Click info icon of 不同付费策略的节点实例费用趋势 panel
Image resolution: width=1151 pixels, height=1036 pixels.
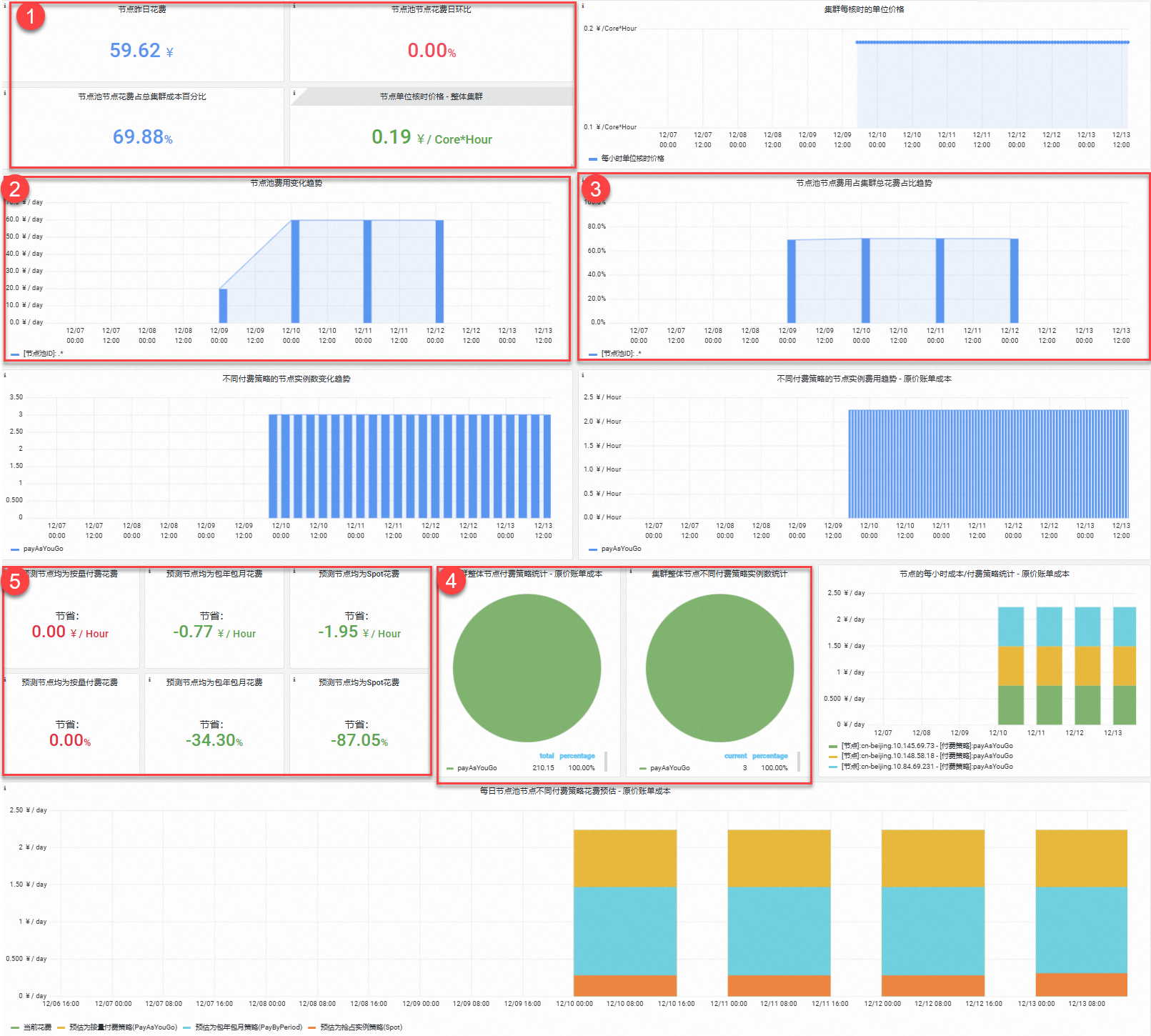pos(583,375)
